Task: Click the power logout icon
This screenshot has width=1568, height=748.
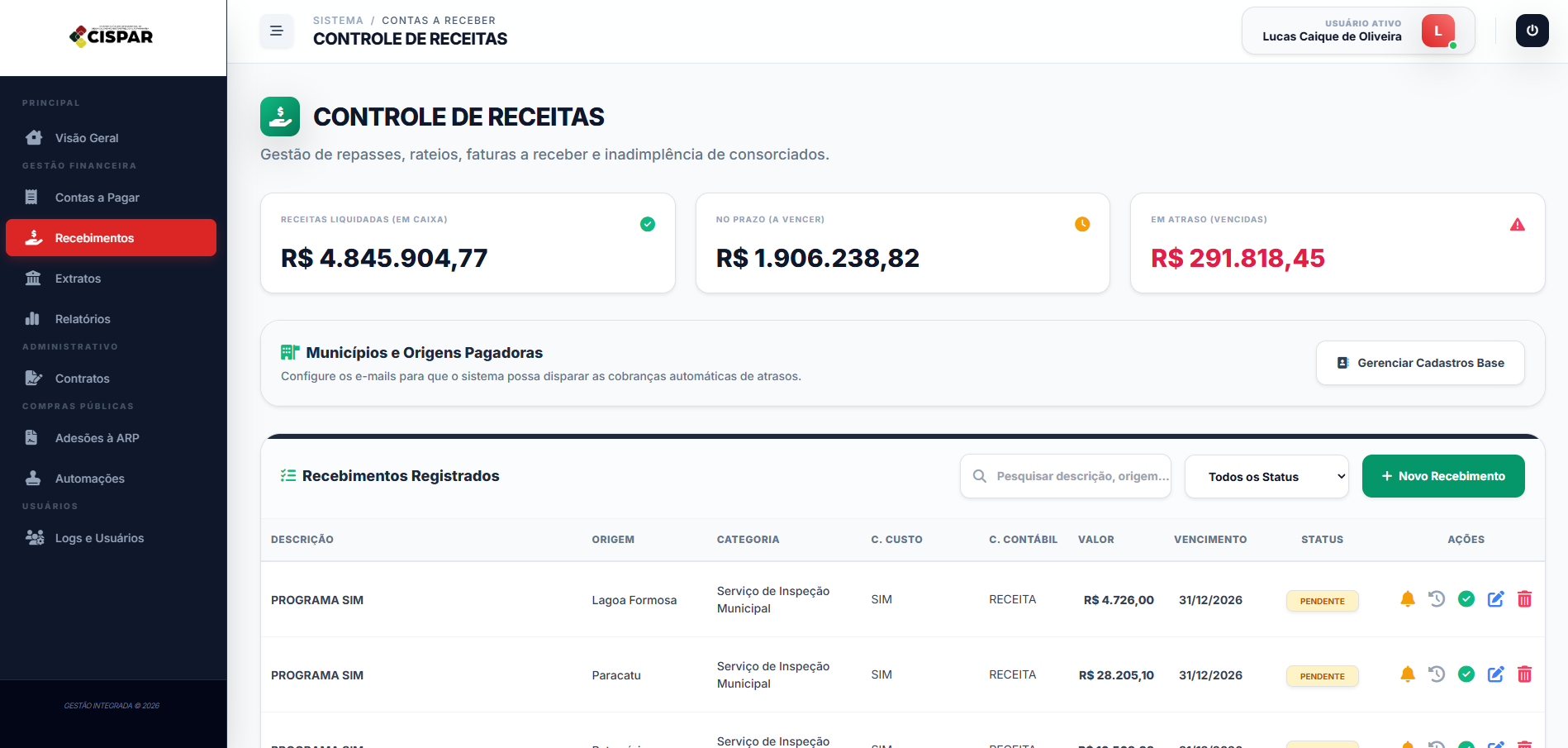Action: pos(1532,31)
